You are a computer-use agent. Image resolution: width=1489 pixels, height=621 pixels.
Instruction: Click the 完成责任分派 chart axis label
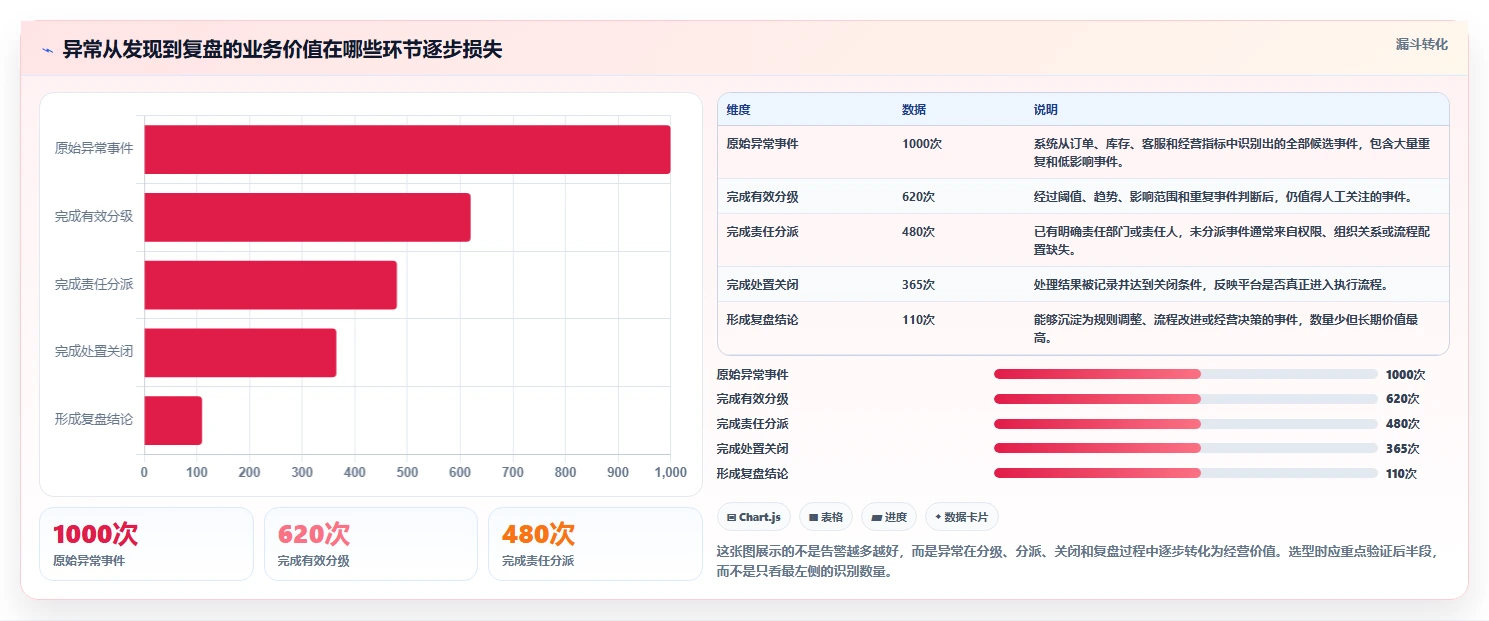tap(94, 285)
